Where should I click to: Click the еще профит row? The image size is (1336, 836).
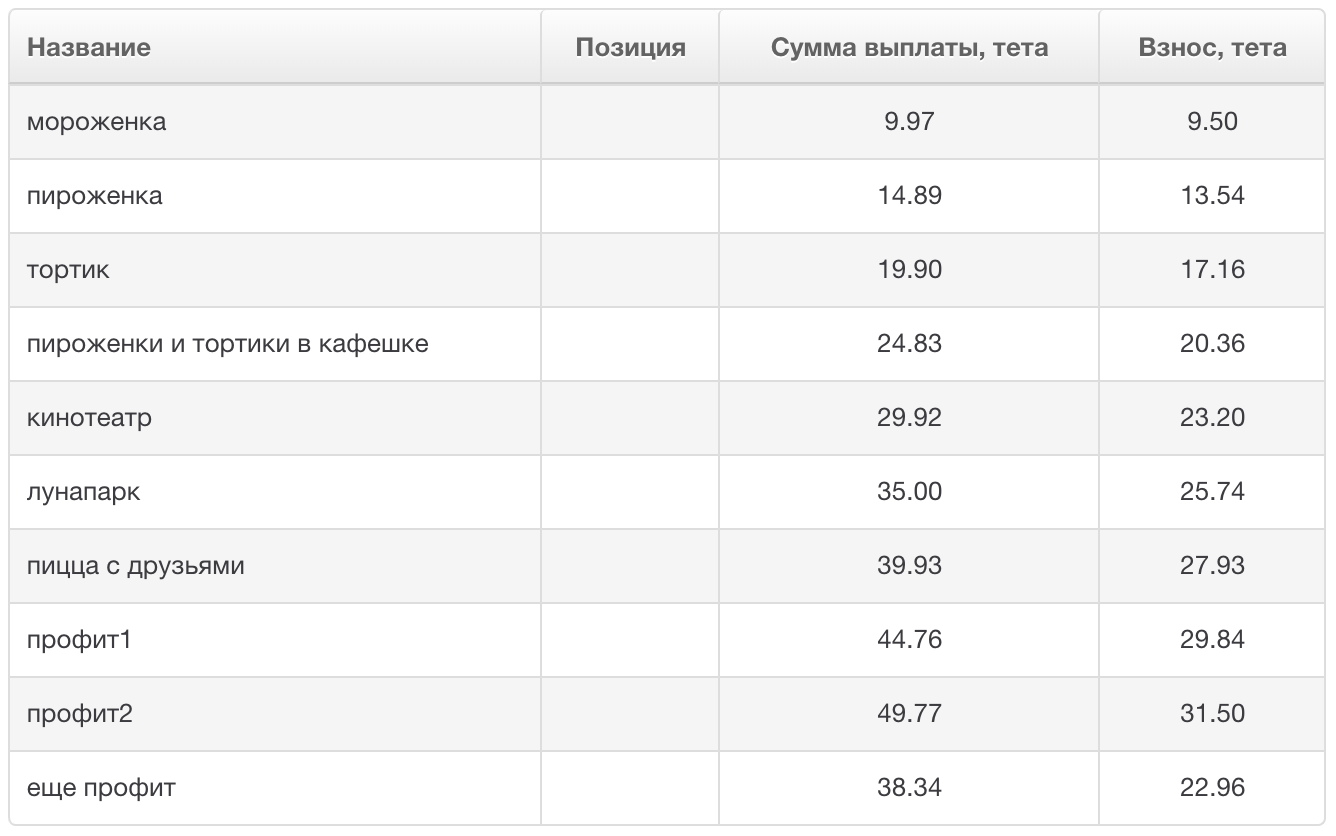click(x=101, y=788)
